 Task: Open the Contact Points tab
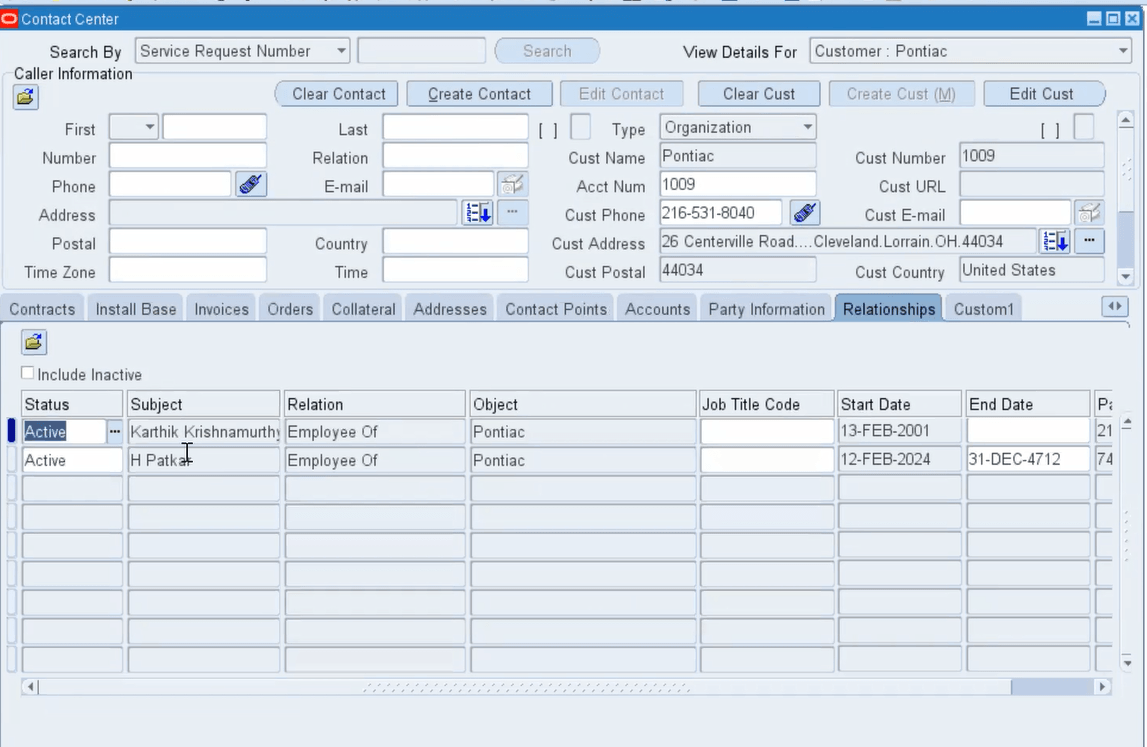pyautogui.click(x=556, y=309)
